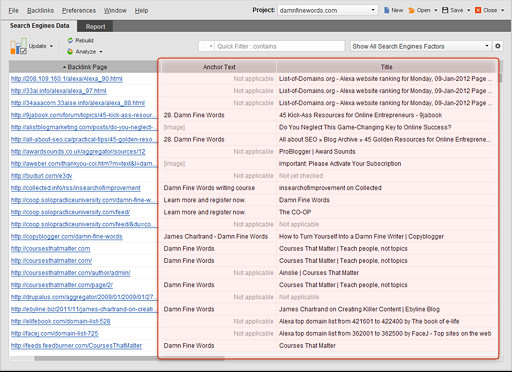Sort by Anchor Text column header
The image size is (512, 372).
click(219, 67)
